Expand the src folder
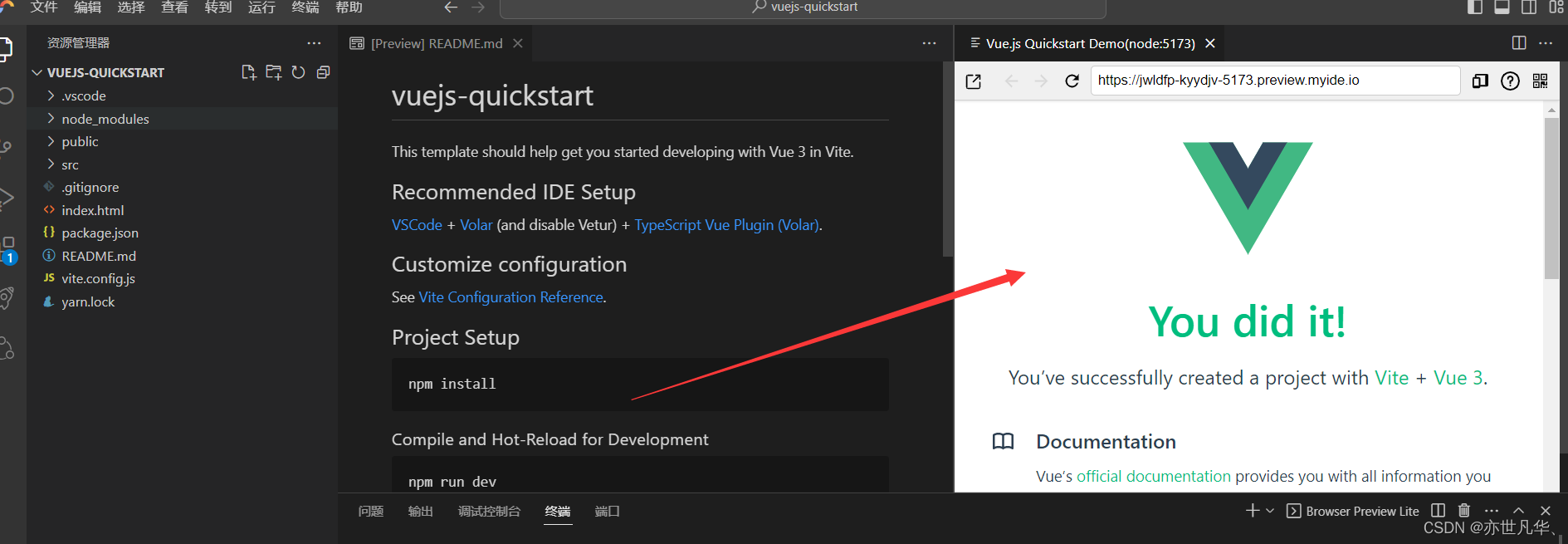The height and width of the screenshot is (544, 1568). (x=51, y=164)
